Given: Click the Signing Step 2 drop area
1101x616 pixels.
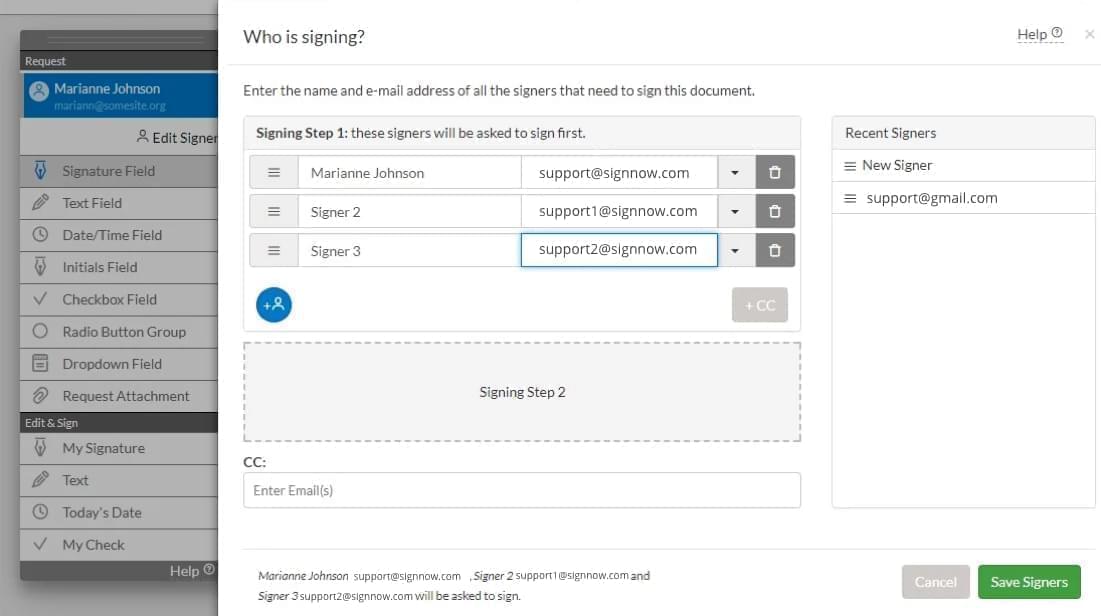Looking at the screenshot, I should 522,392.
